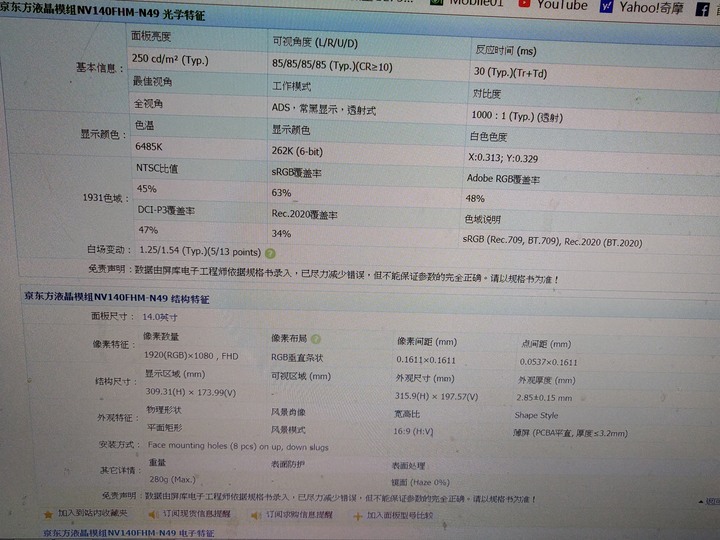Add panel to site favorites link
The width and height of the screenshot is (720, 540).
tap(92, 513)
